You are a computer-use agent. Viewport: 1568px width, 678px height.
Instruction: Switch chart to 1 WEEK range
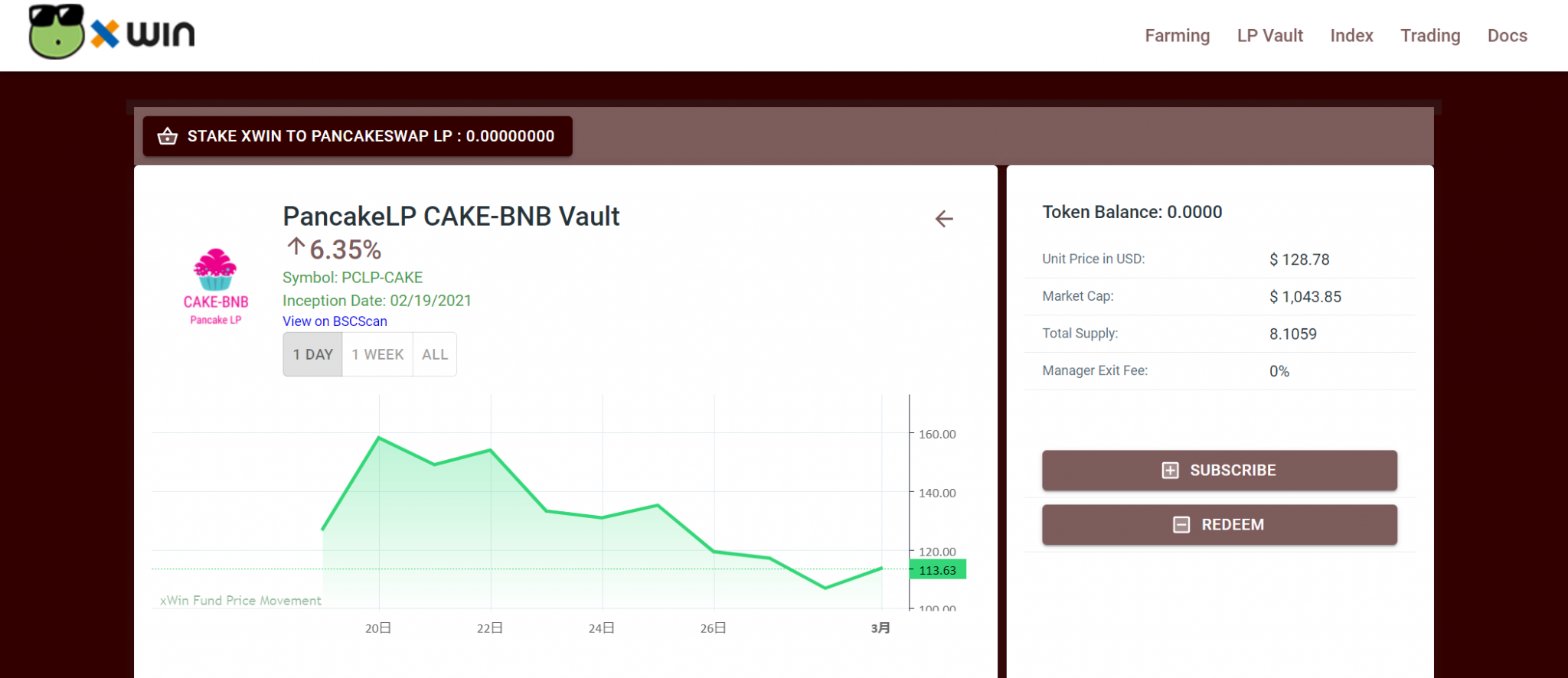pyautogui.click(x=377, y=354)
